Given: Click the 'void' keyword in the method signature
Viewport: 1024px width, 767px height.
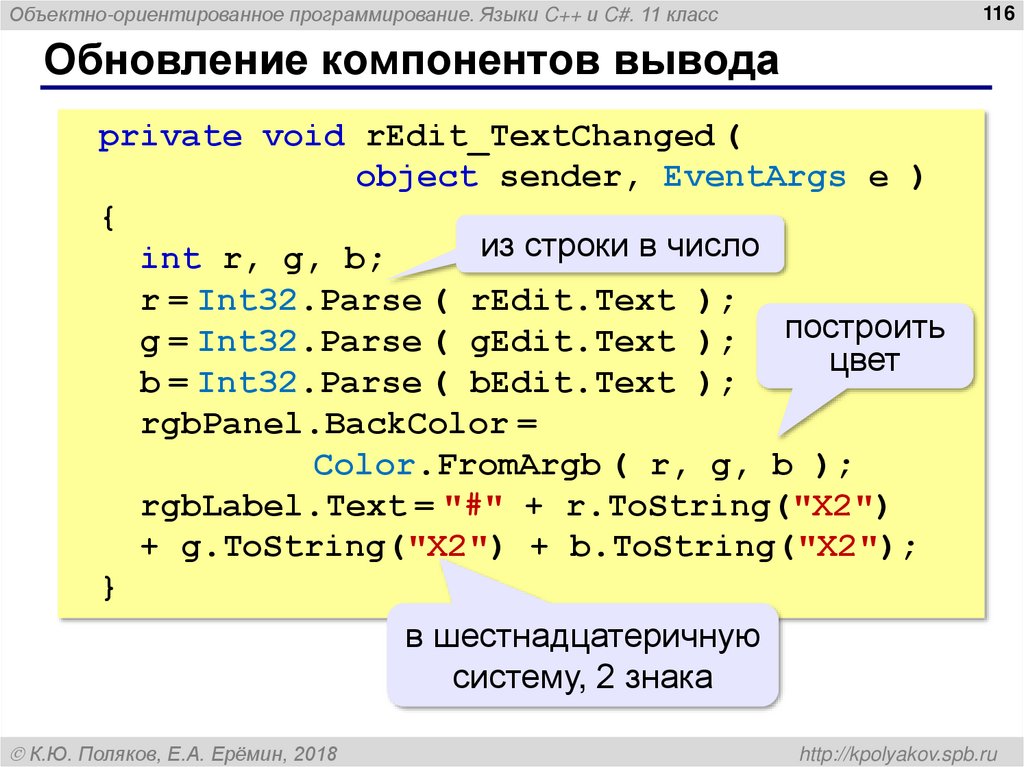Looking at the screenshot, I should point(303,137).
